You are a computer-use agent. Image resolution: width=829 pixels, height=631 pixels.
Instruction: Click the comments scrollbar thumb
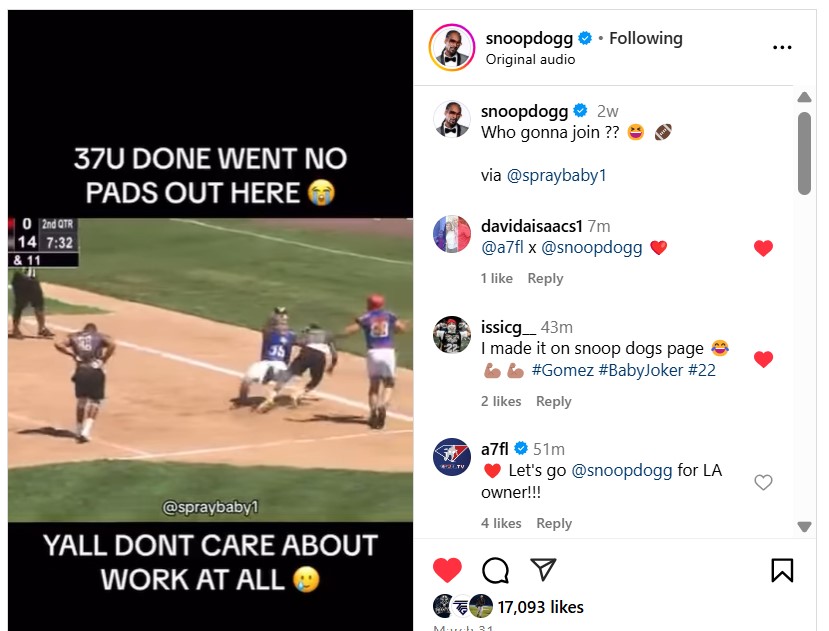804,153
